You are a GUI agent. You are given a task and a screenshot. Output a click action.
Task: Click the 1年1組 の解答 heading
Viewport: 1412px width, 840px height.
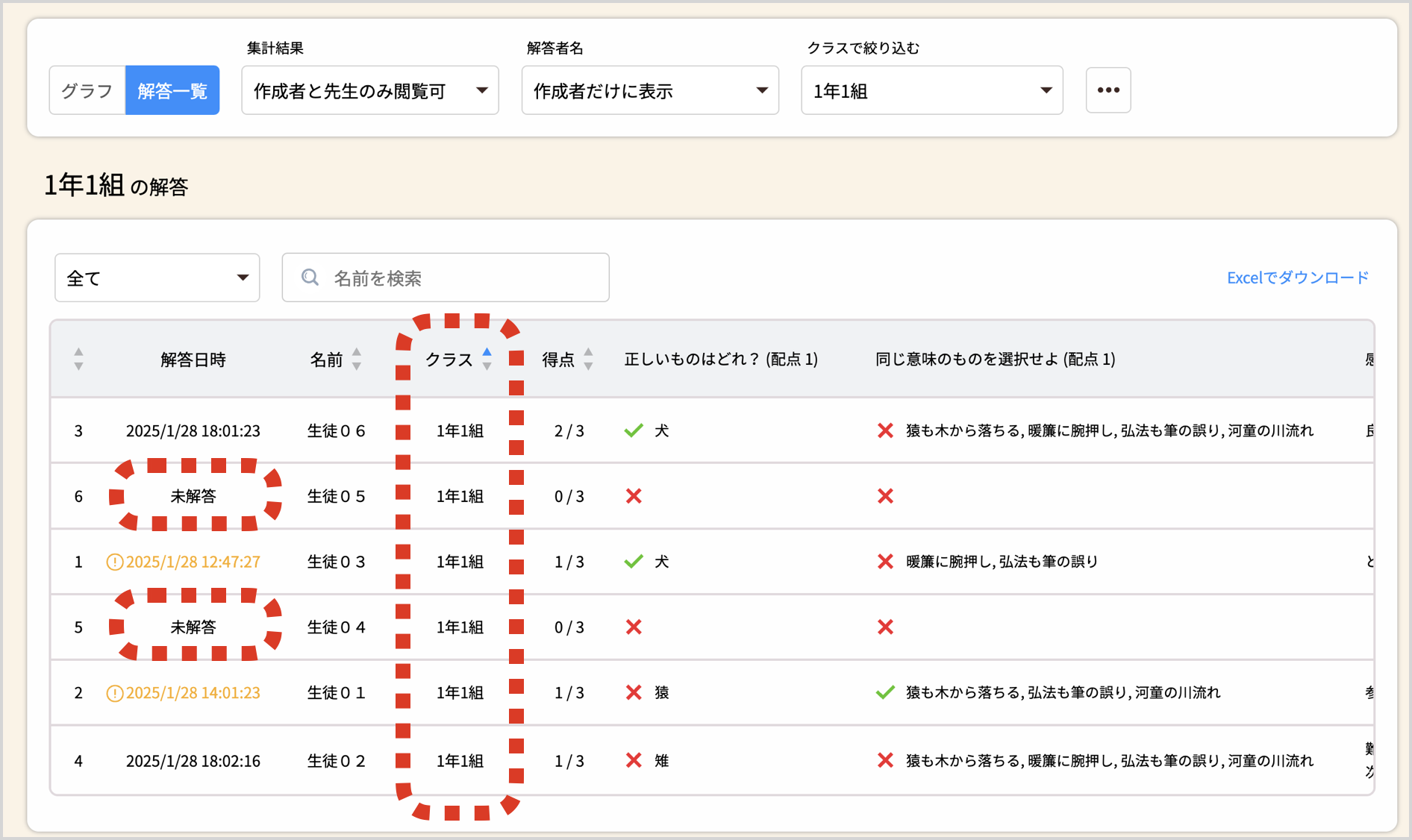coord(116,185)
